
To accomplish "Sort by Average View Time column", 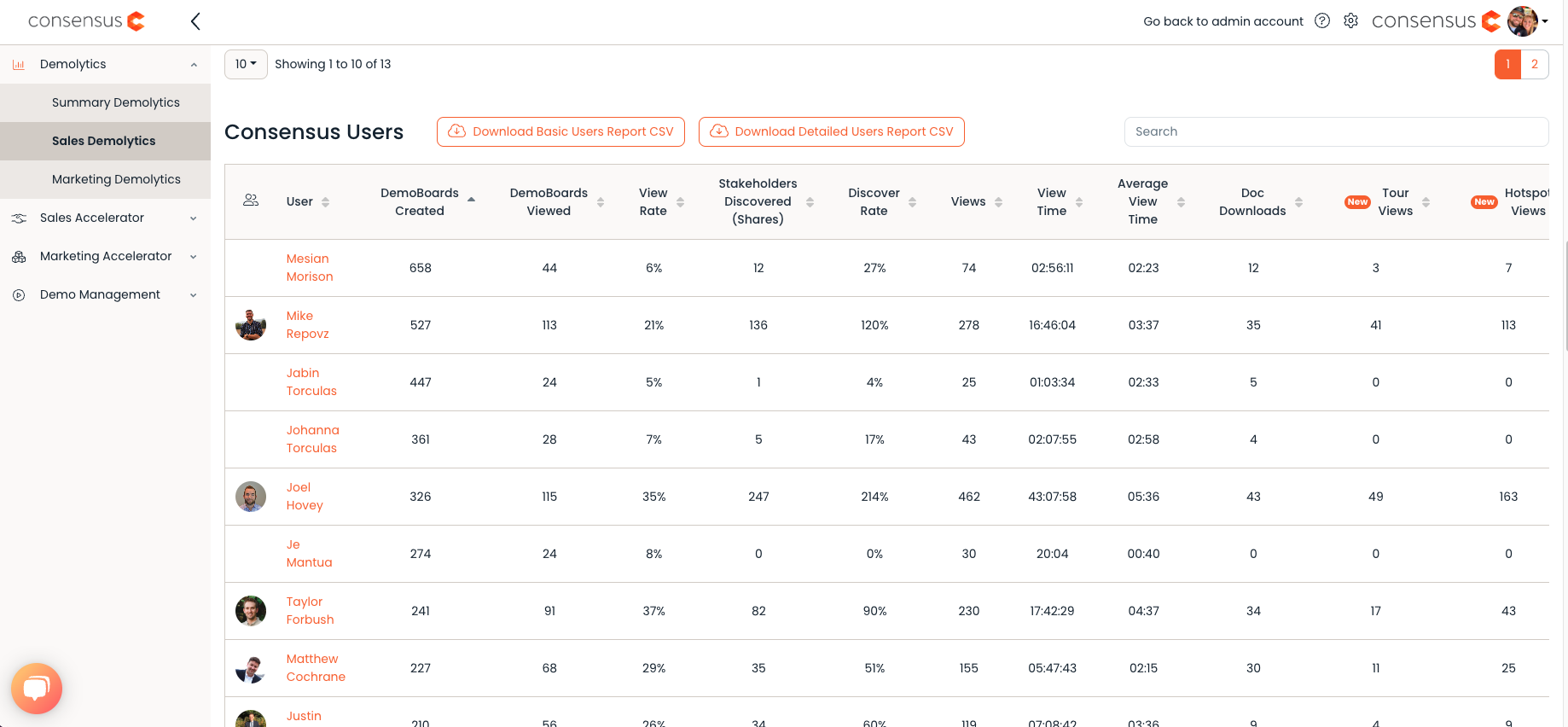I will [x=1182, y=202].
